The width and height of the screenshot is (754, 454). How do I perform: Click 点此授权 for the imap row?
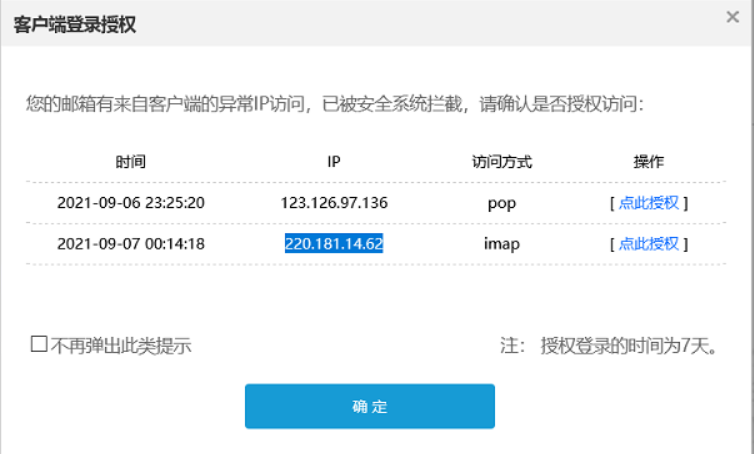(648, 244)
